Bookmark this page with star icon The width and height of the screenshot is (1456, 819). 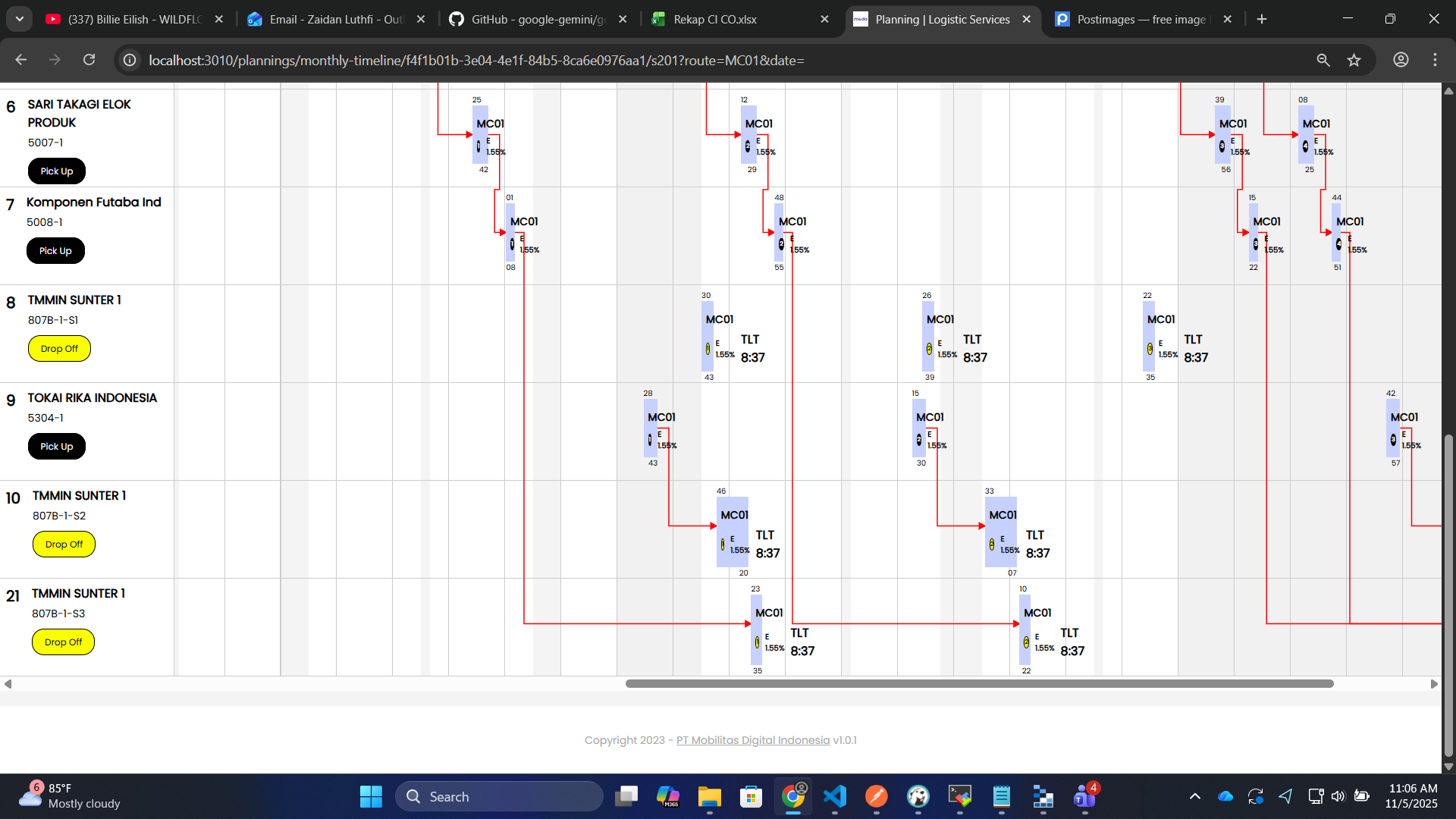[x=1354, y=60]
